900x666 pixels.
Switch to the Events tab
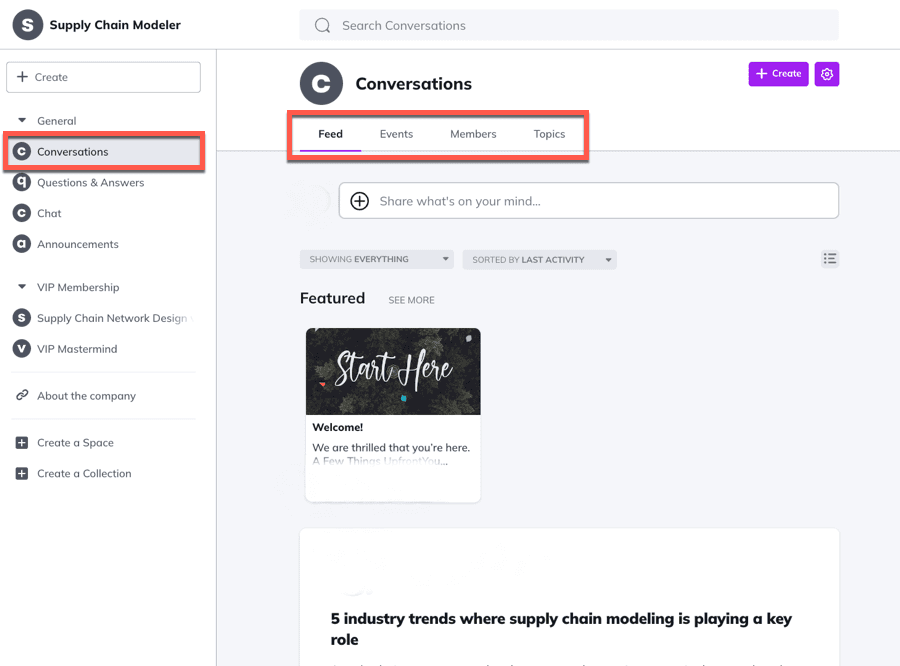396,134
